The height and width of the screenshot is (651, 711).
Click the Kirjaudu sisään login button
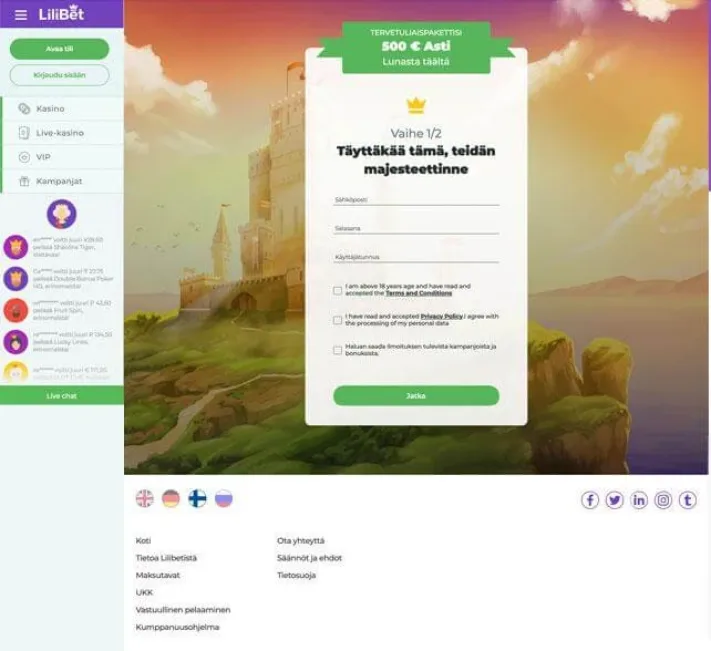click(x=59, y=75)
